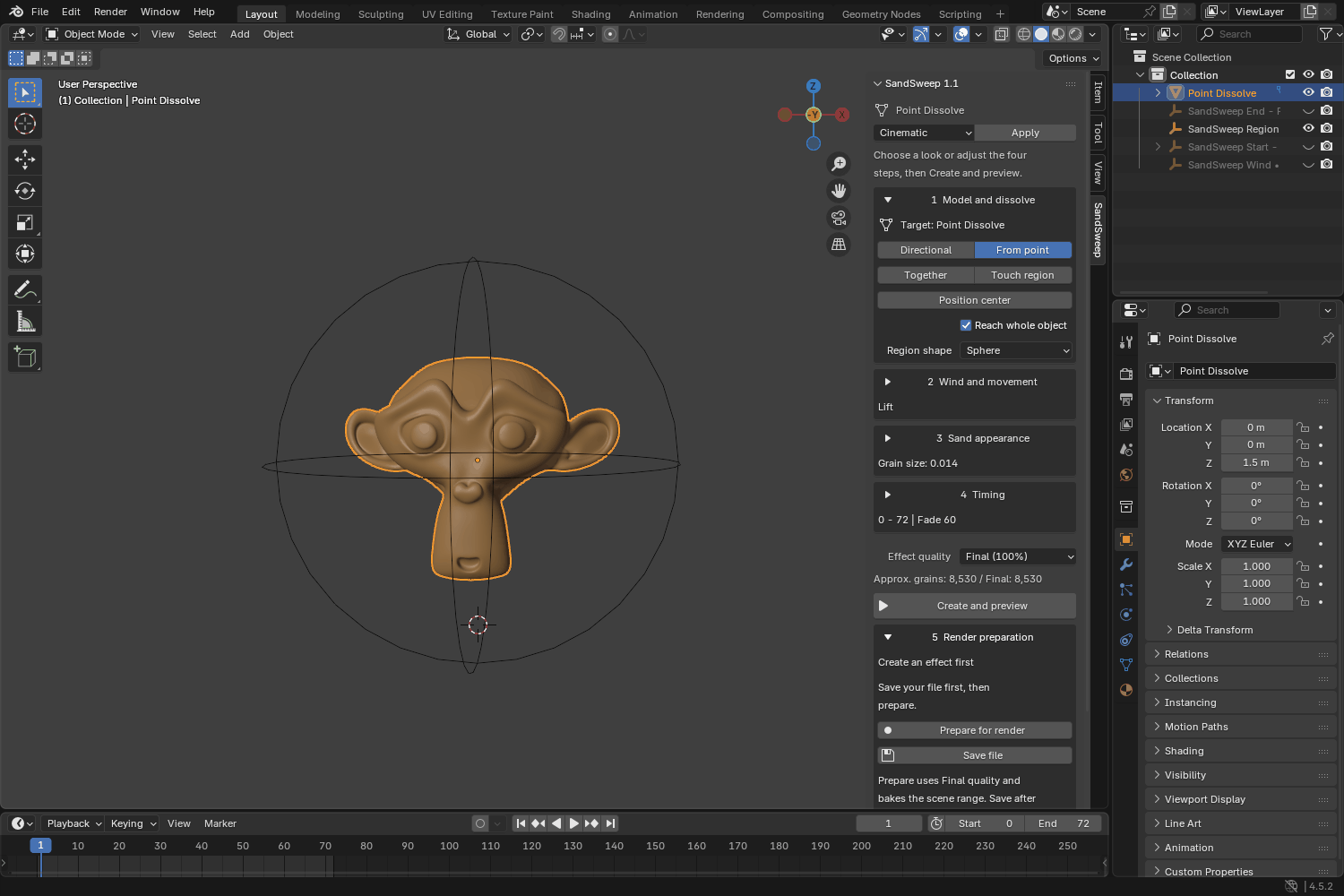This screenshot has width=1344, height=896.
Task: Expand 4 Timing section
Action: [x=888, y=495]
